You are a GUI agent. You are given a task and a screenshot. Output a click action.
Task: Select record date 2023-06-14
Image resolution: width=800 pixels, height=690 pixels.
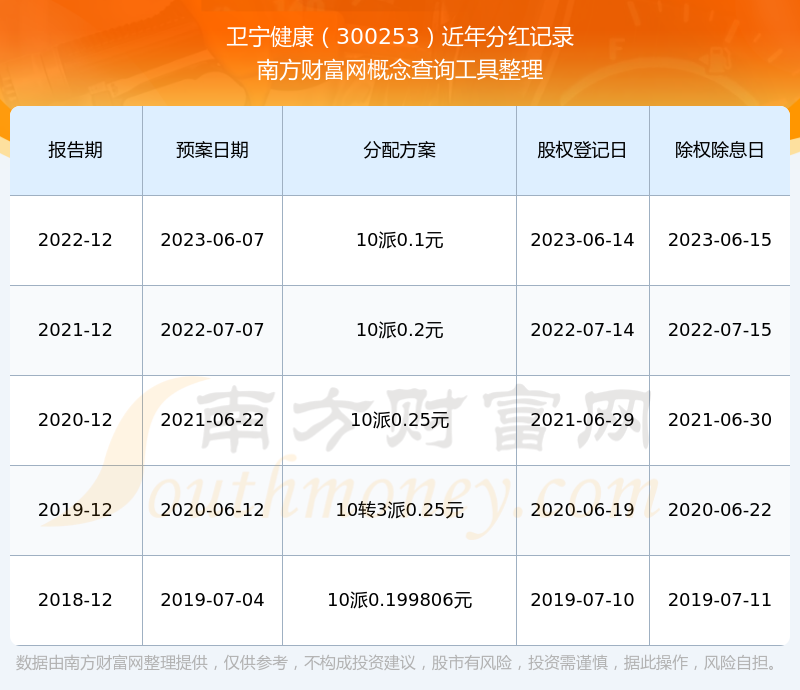[582, 240]
